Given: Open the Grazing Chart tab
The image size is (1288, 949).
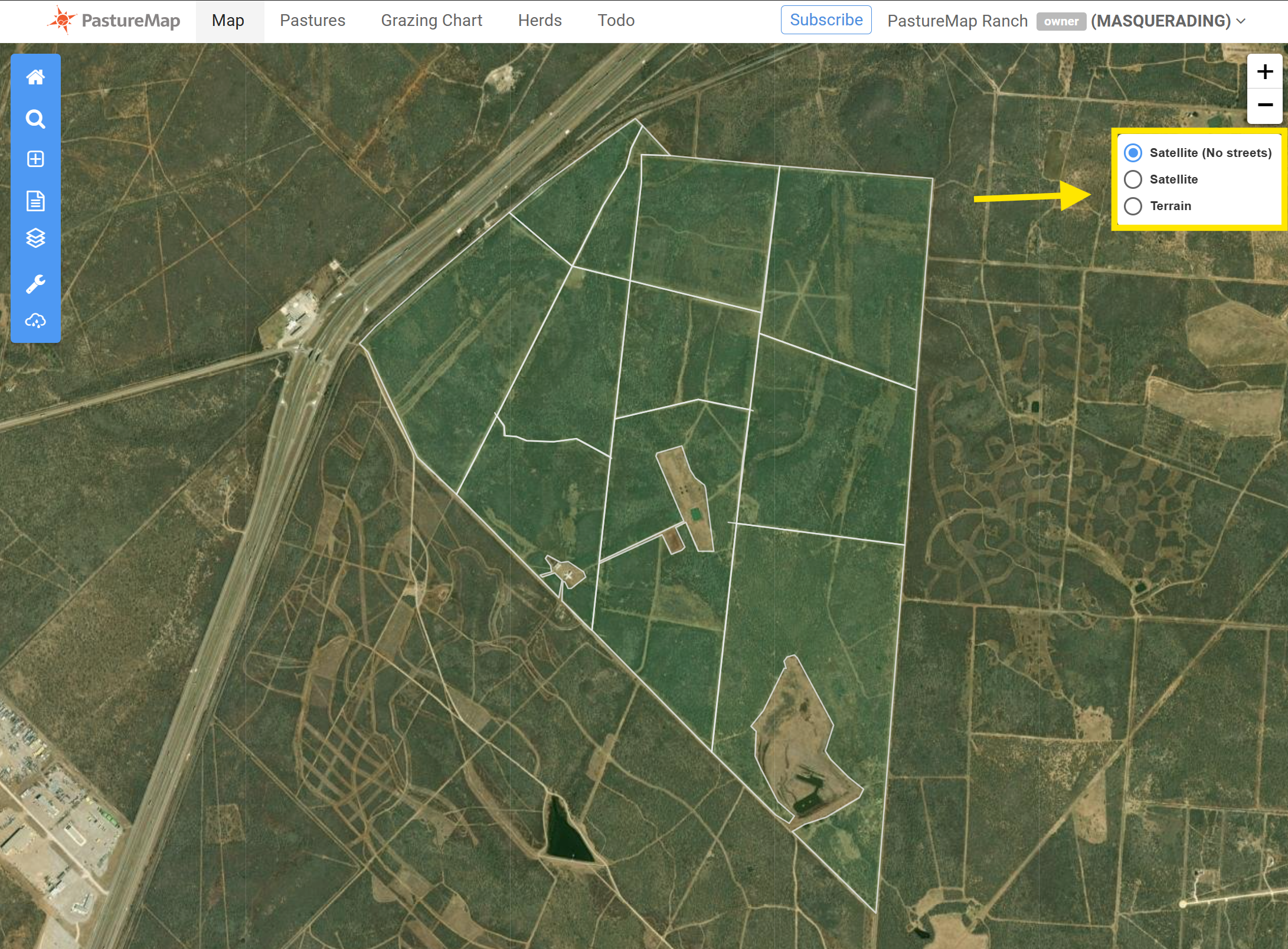Looking at the screenshot, I should pyautogui.click(x=431, y=21).
